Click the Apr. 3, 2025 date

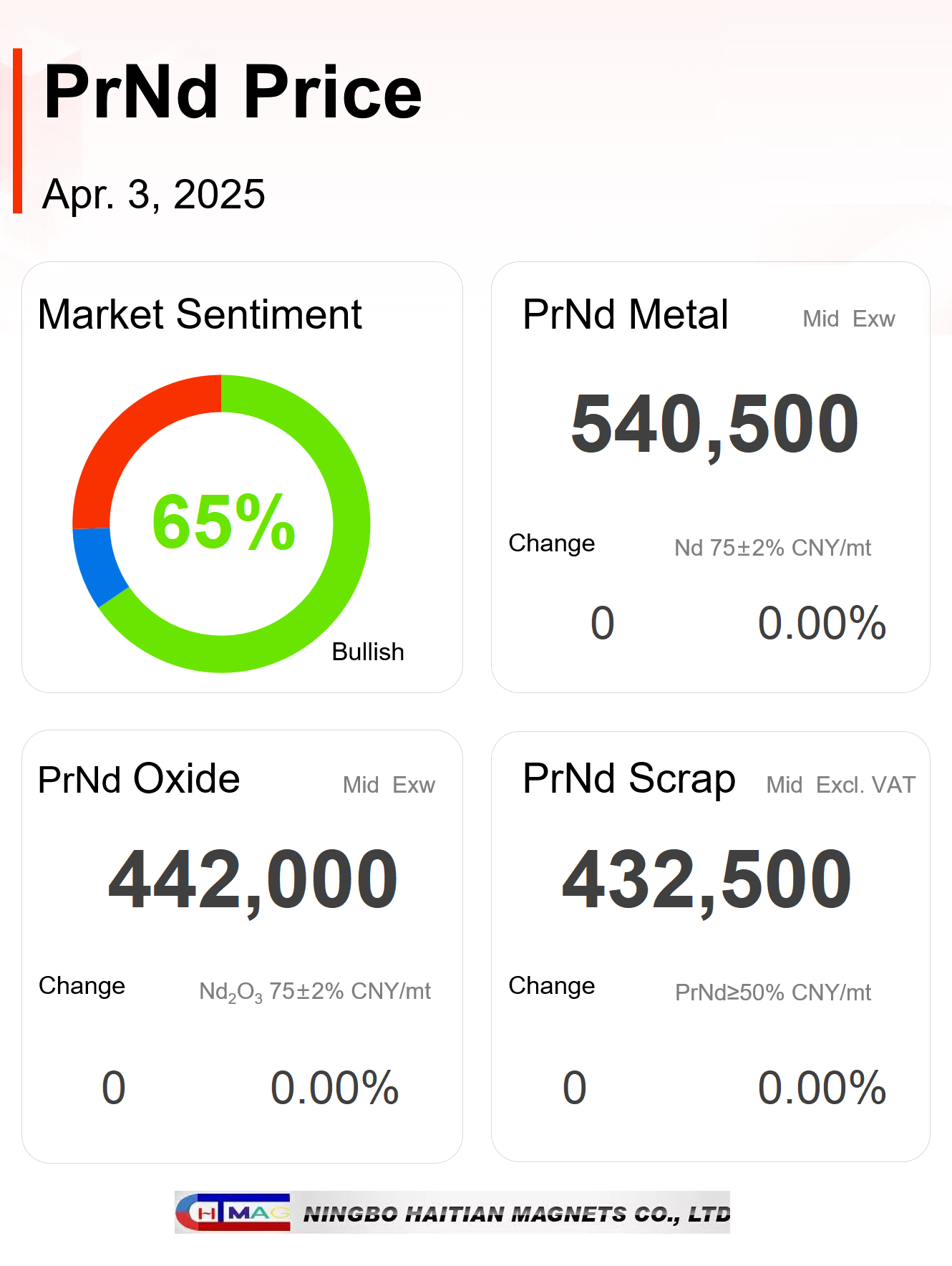(x=154, y=194)
